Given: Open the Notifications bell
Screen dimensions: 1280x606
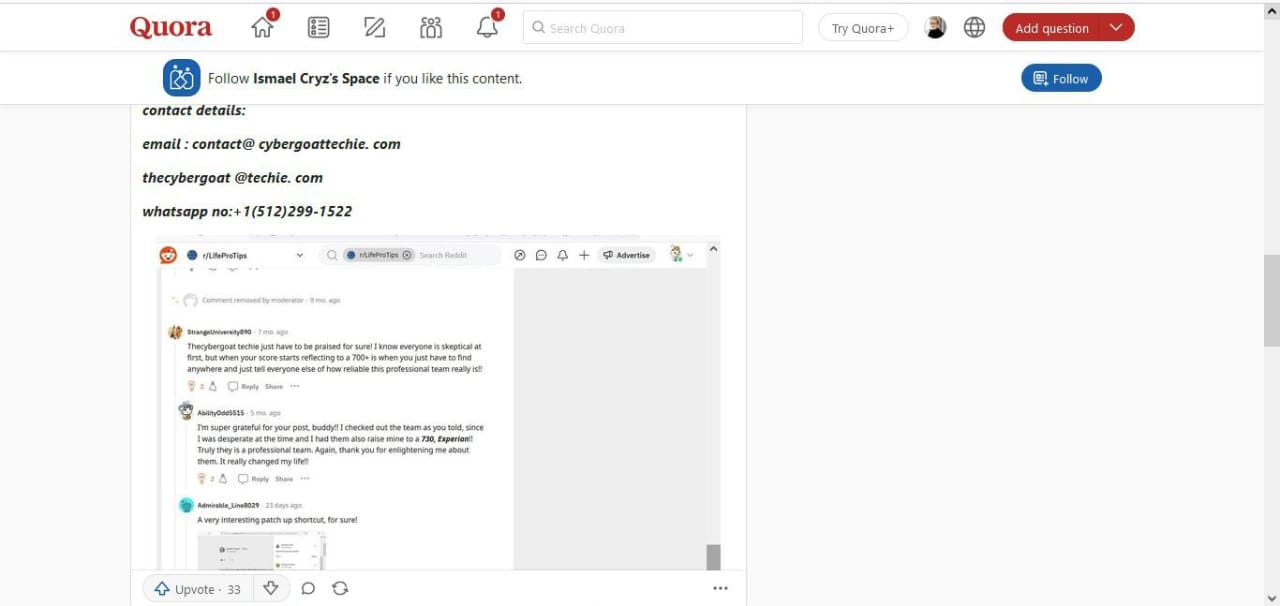Looking at the screenshot, I should (x=487, y=28).
